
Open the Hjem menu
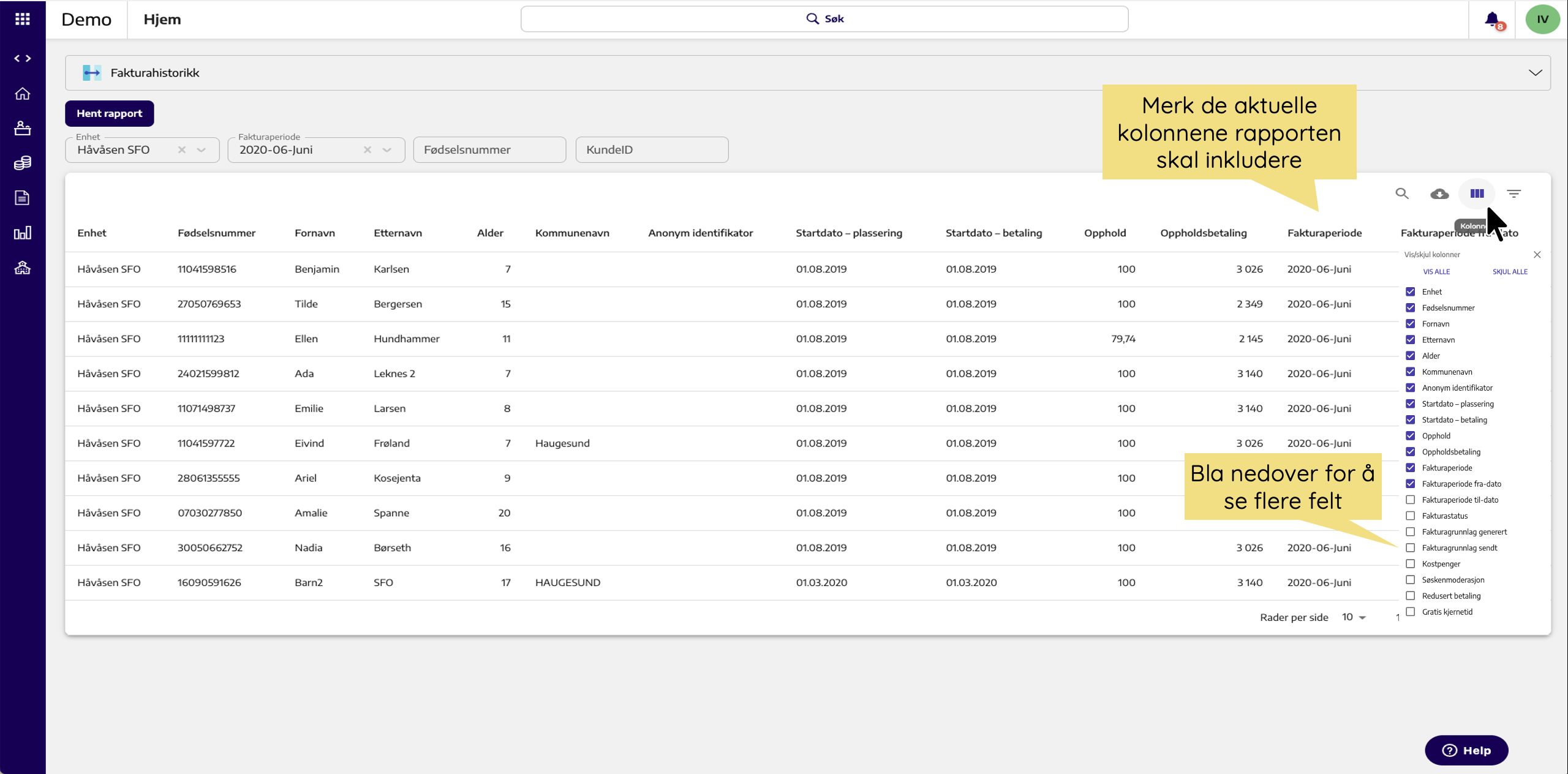(162, 20)
